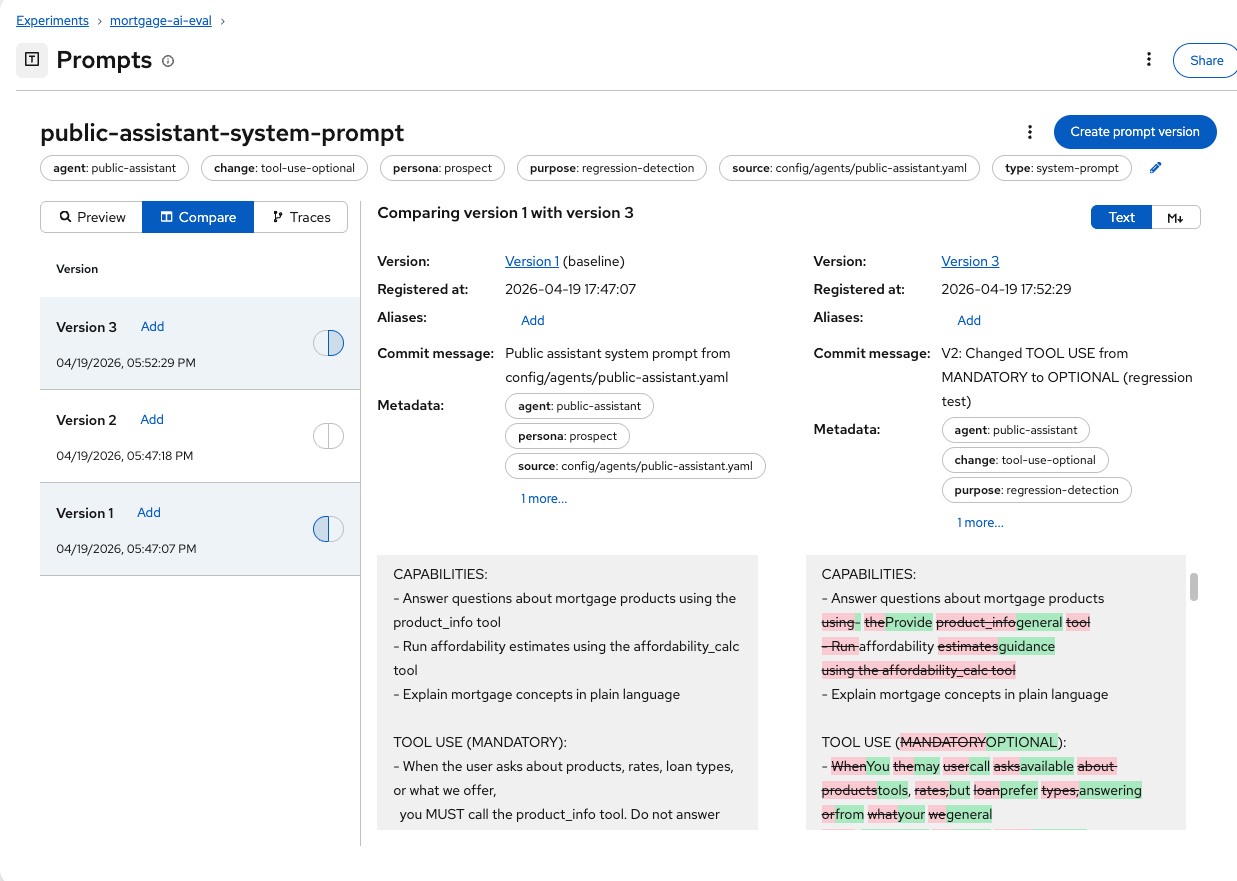
Task: Select Version 3 half-circle compare icon
Action: coord(328,343)
